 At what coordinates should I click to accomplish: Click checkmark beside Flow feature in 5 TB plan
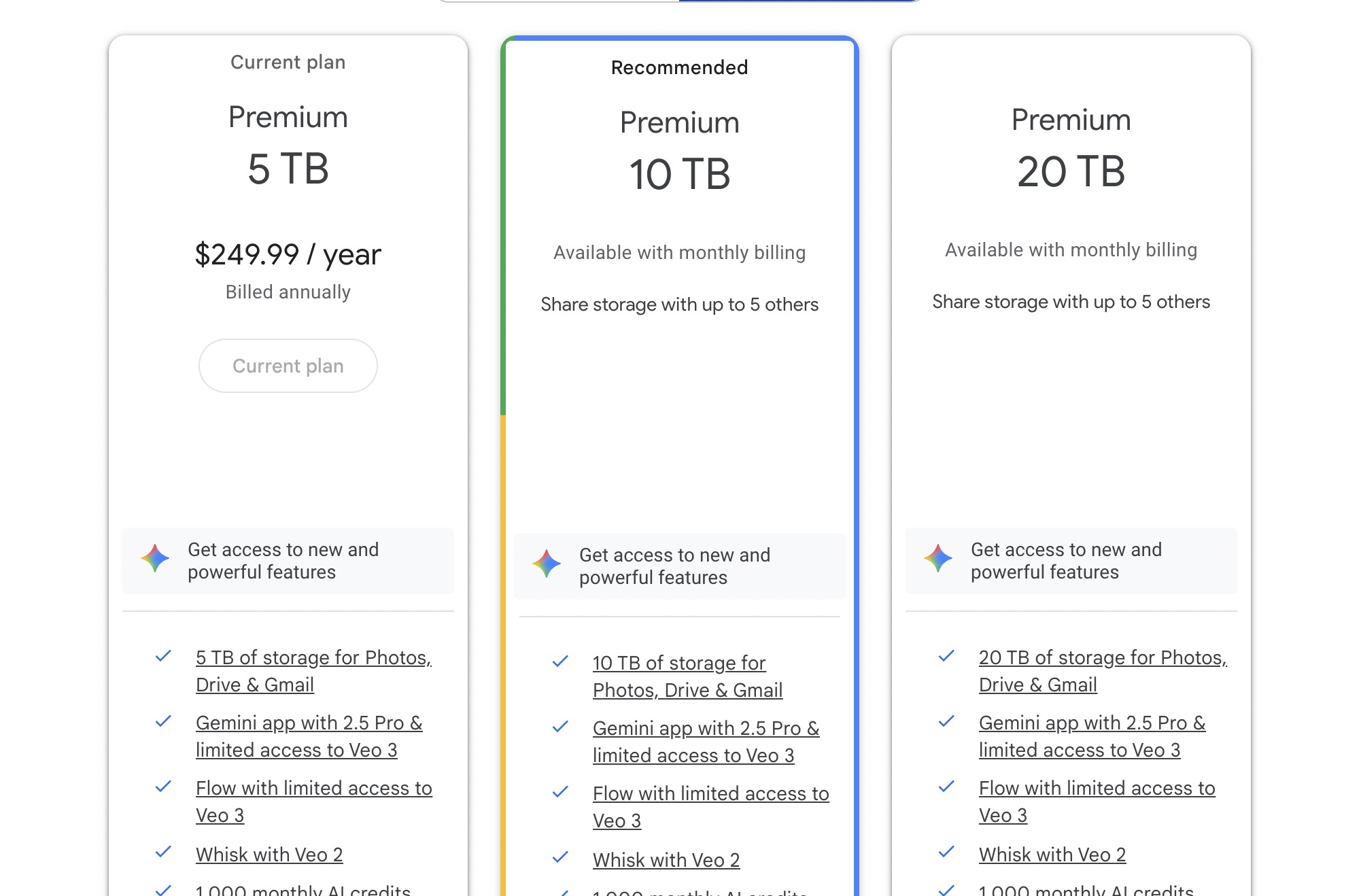point(163,787)
